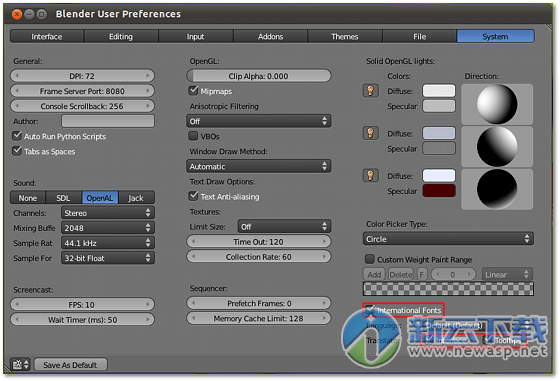Open the Sample Rate 44.1 kHz dropdown
Viewport: 560px width, 381px height.
coord(108,243)
